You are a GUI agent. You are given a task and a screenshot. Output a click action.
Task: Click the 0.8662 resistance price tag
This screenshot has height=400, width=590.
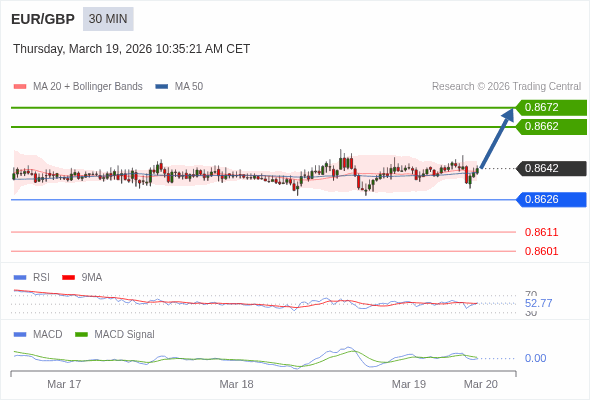[x=551, y=127]
